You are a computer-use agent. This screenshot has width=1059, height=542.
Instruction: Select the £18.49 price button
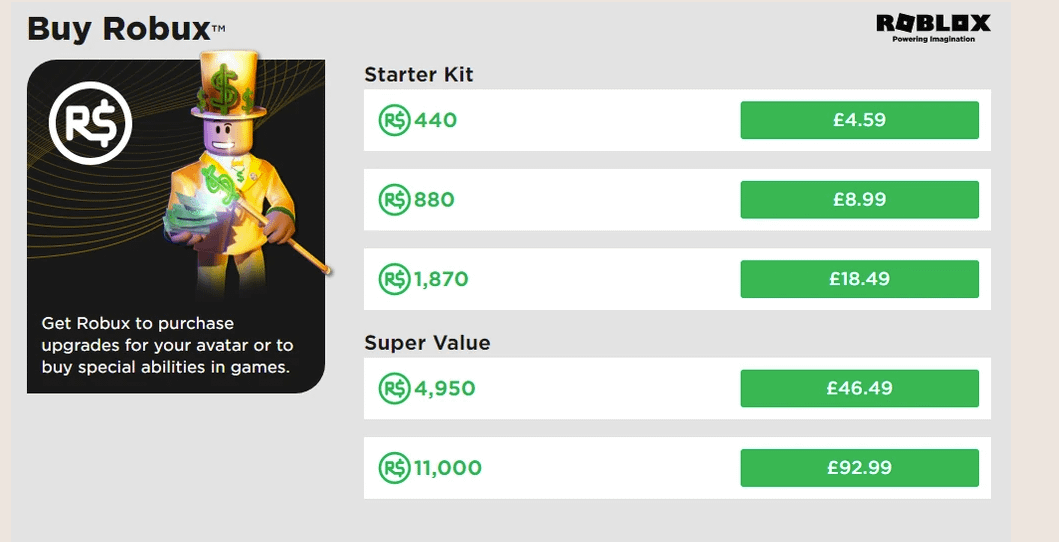pyautogui.click(x=859, y=279)
